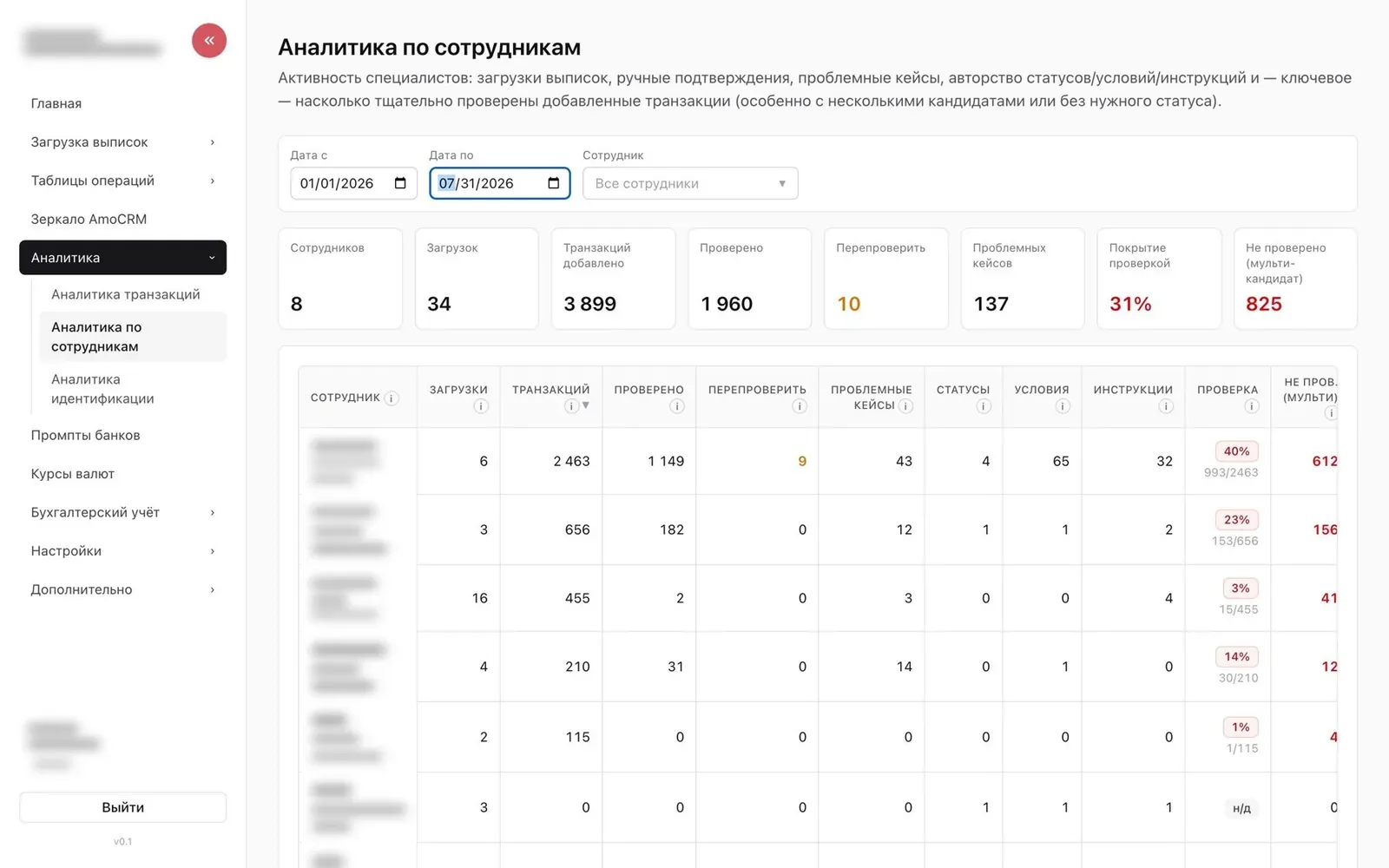Show info tooltip for Загрузки column
The height and width of the screenshot is (868, 1389).
(481, 406)
